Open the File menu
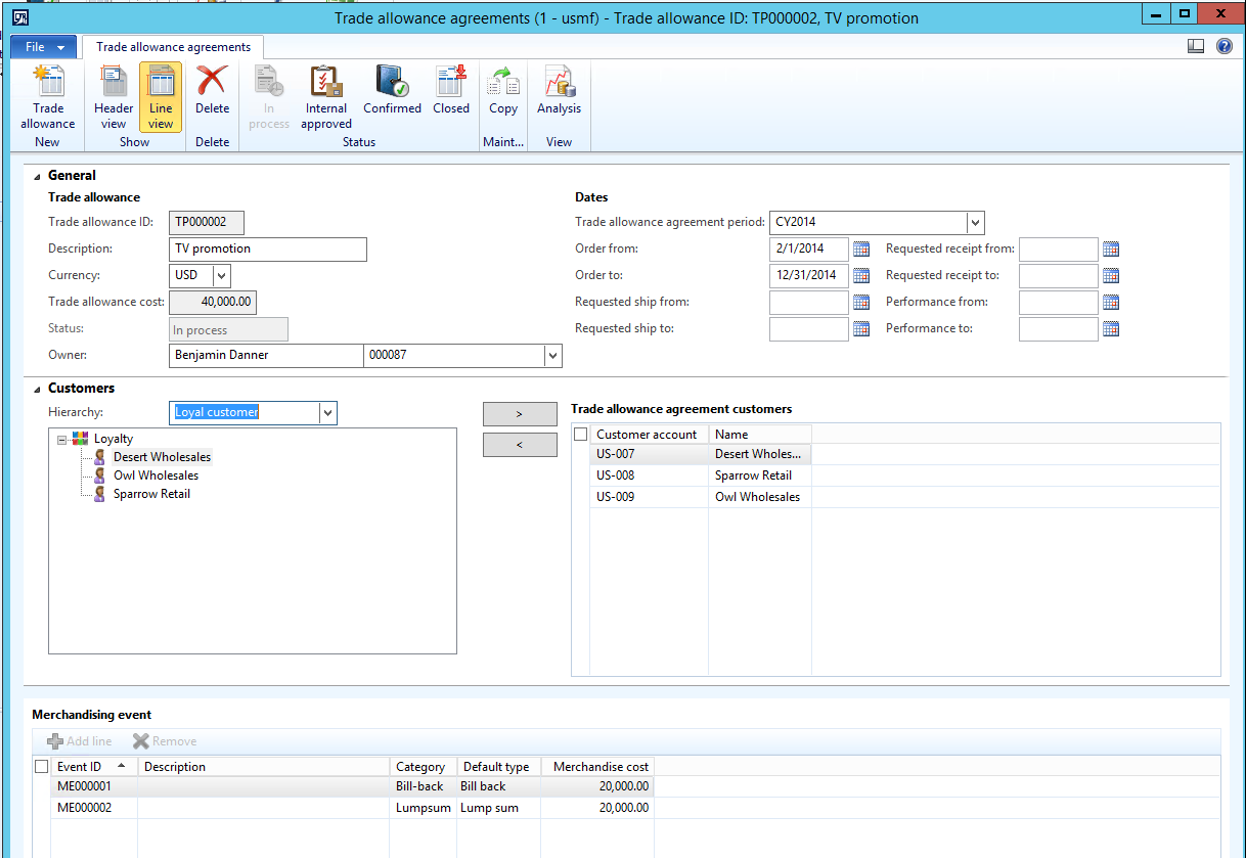The width and height of the screenshot is (1247, 858). coord(45,47)
